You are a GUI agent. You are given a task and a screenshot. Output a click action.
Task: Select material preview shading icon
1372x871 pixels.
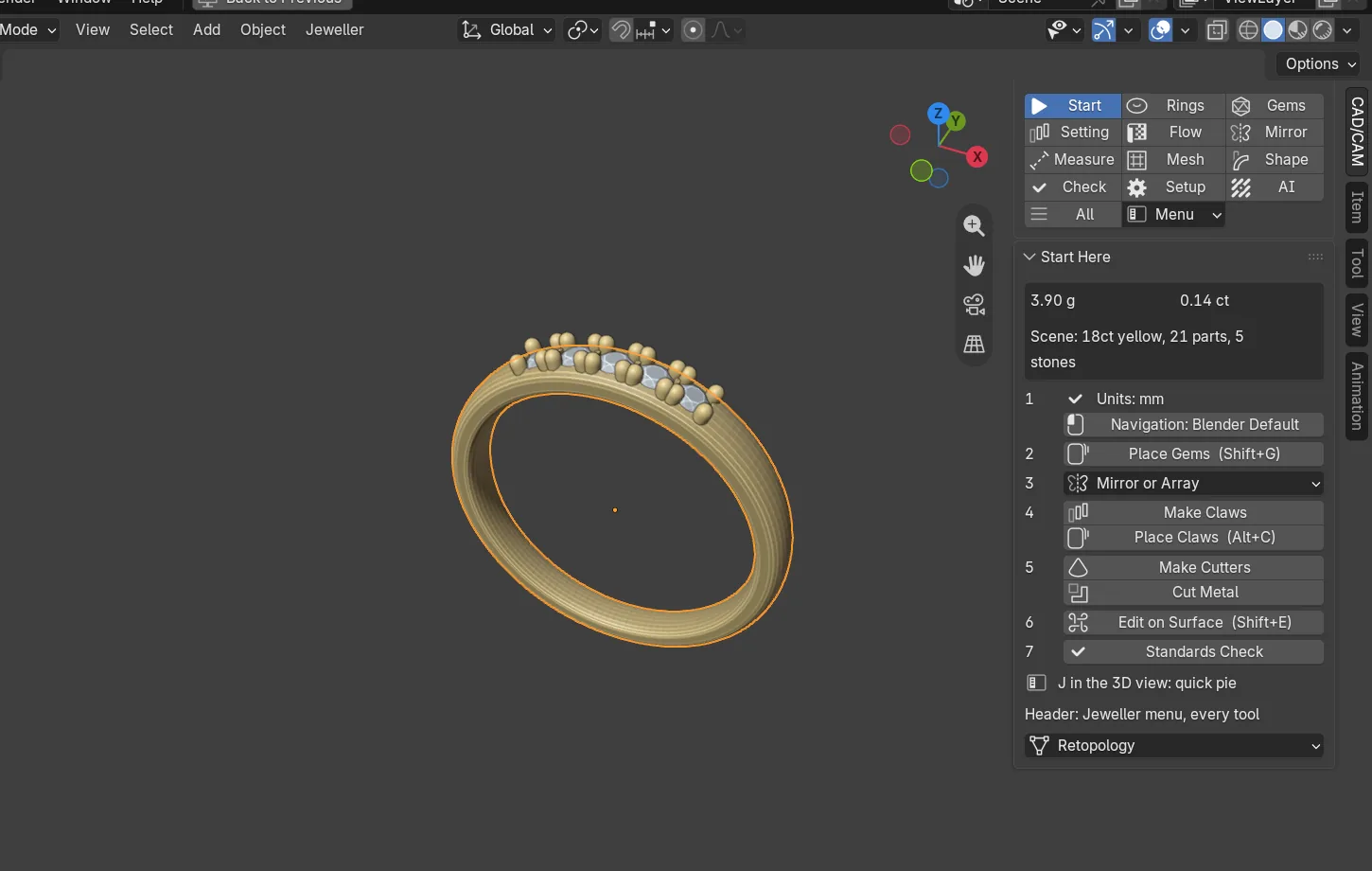(x=1297, y=30)
